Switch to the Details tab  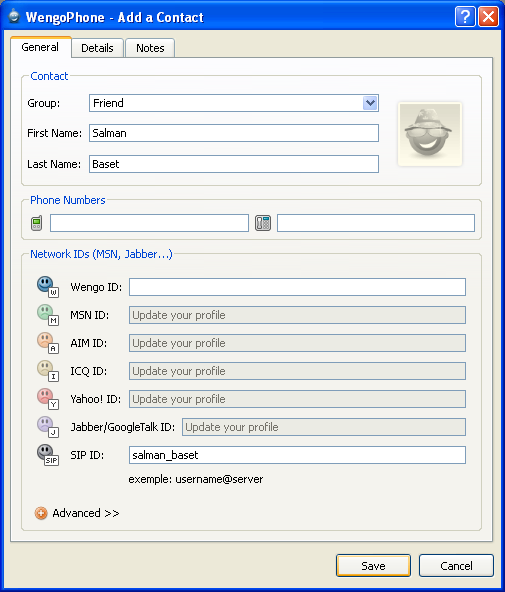[x=97, y=48]
